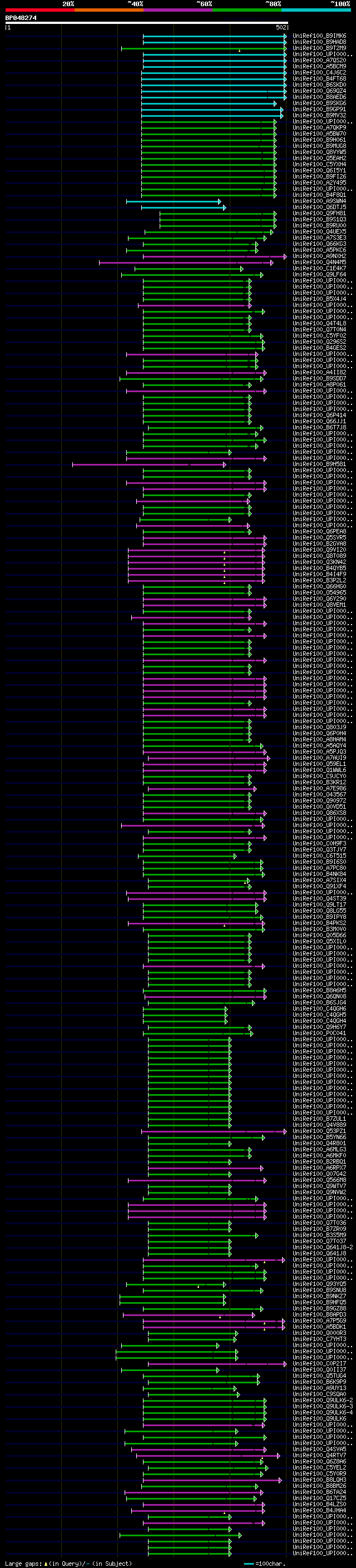
Task: Open hit UniRef100_B9HAD8
Action: (x=319, y=42)
